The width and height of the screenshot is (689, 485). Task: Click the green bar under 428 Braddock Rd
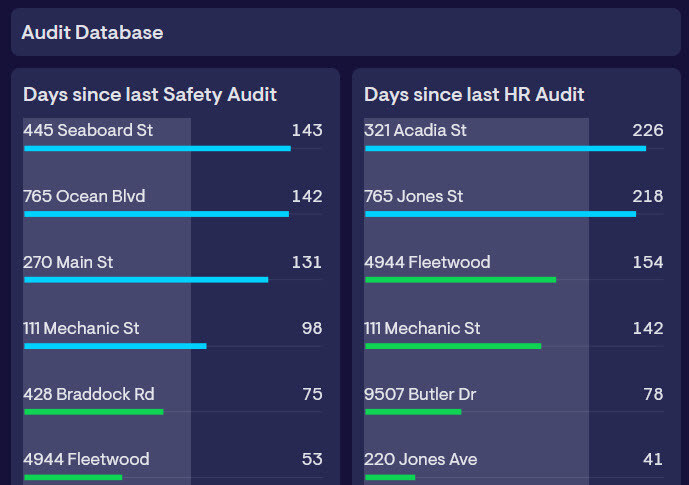[x=93, y=411]
